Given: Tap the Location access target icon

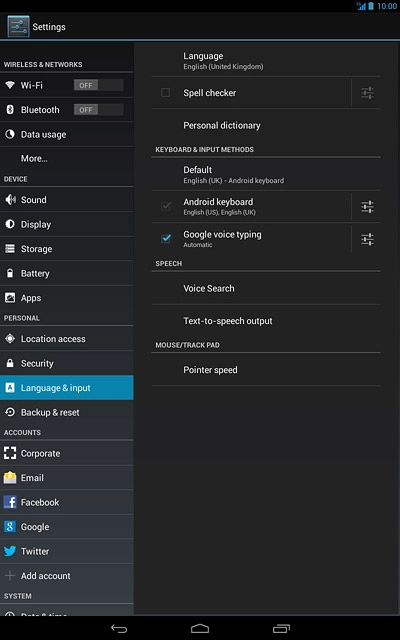Looking at the screenshot, I should pyautogui.click(x=10, y=338).
